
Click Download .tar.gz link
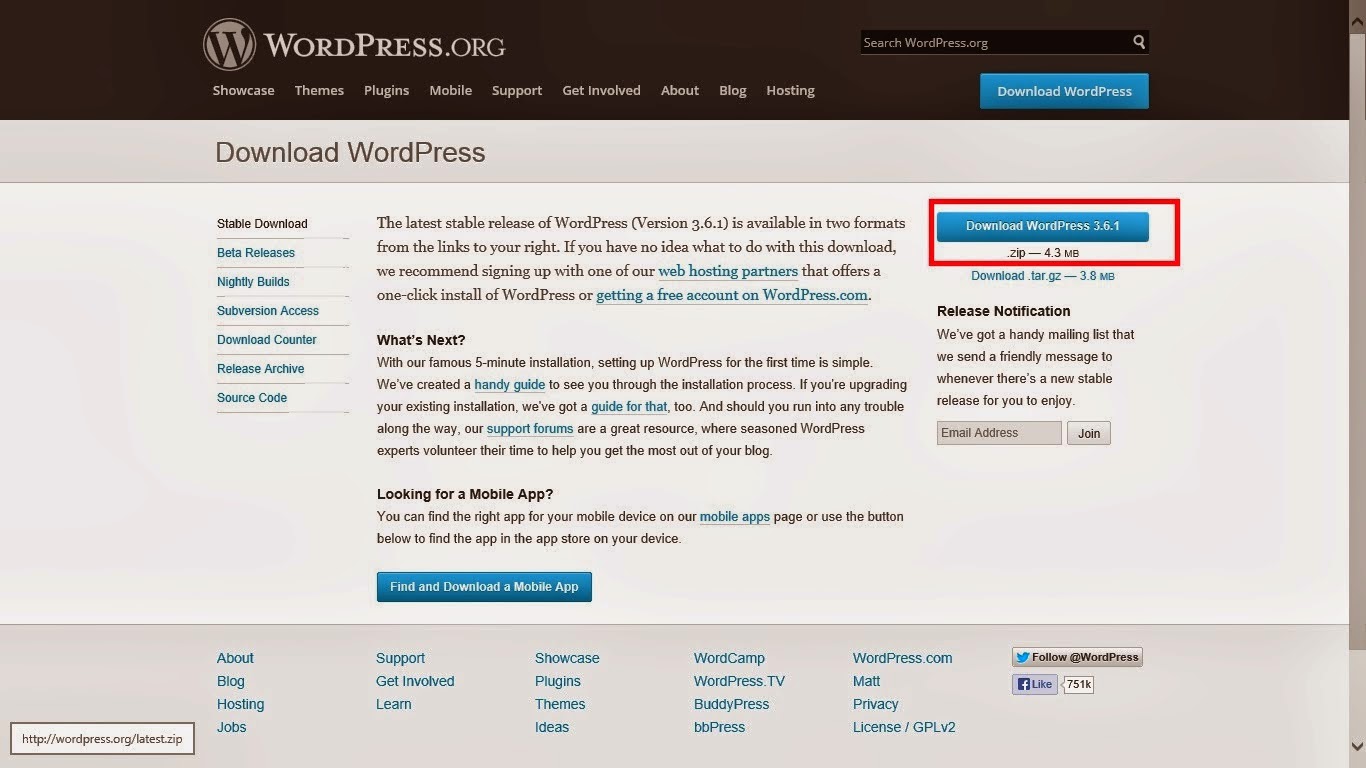point(1042,276)
